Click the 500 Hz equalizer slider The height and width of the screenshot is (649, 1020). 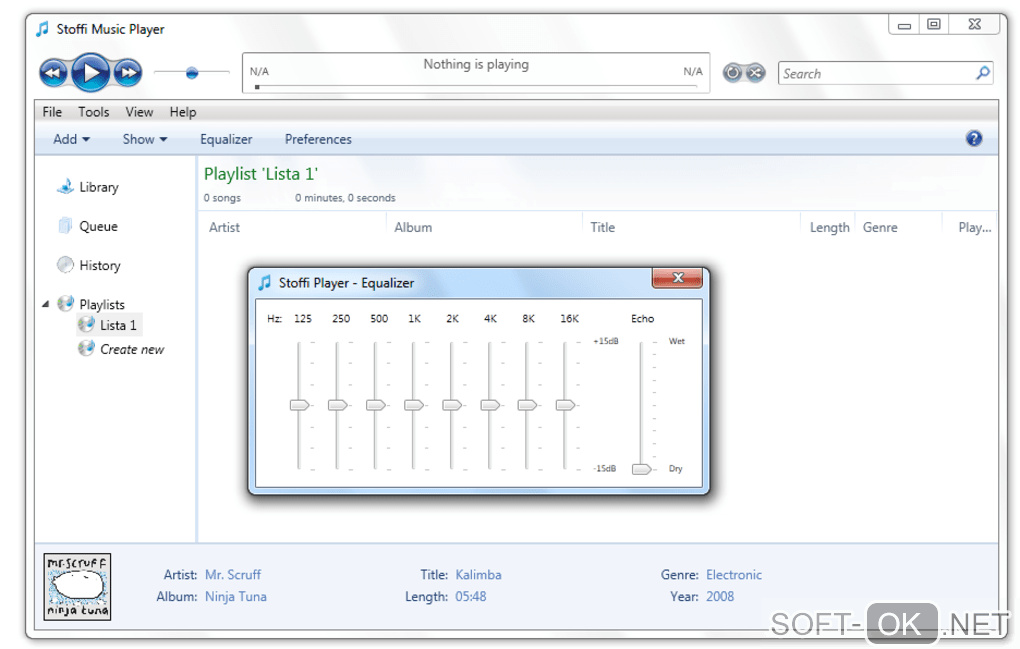pos(376,405)
